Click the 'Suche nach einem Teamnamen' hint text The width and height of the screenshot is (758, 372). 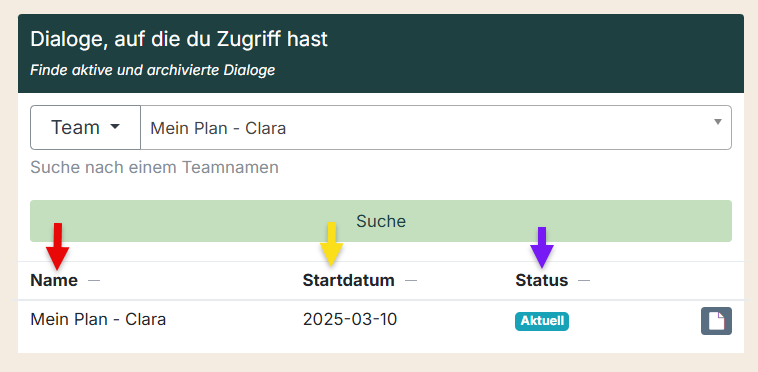pos(154,168)
